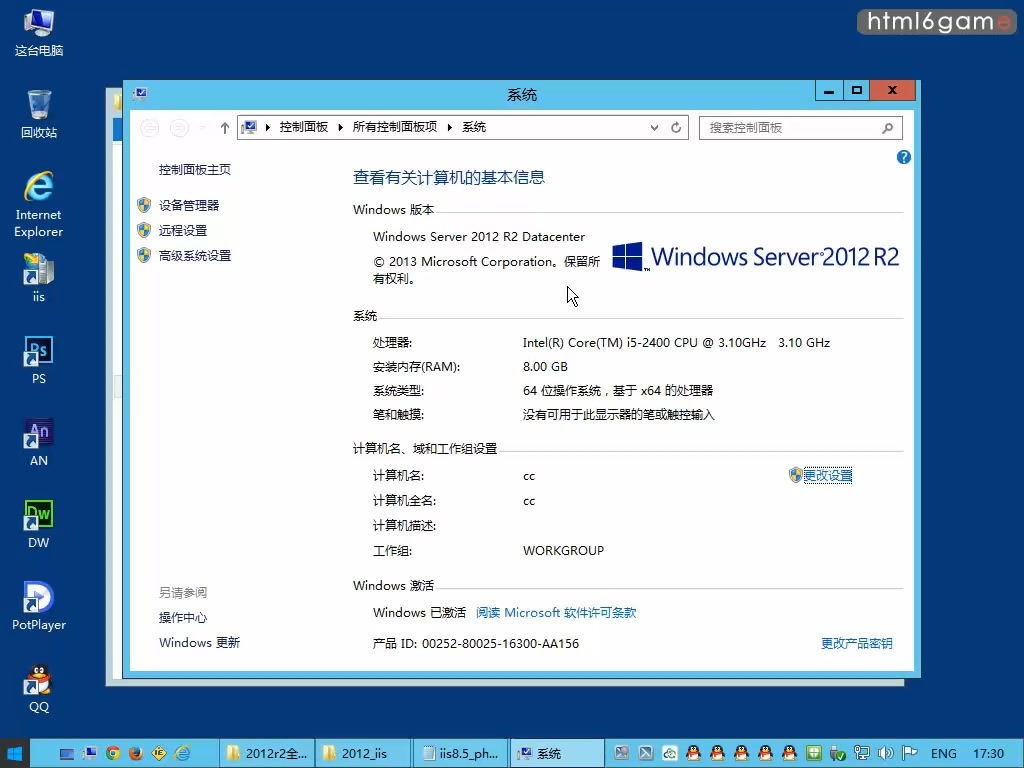The image size is (1024, 768).
Task: Click the show desktop quick-launch icon
Action: [x=66, y=754]
